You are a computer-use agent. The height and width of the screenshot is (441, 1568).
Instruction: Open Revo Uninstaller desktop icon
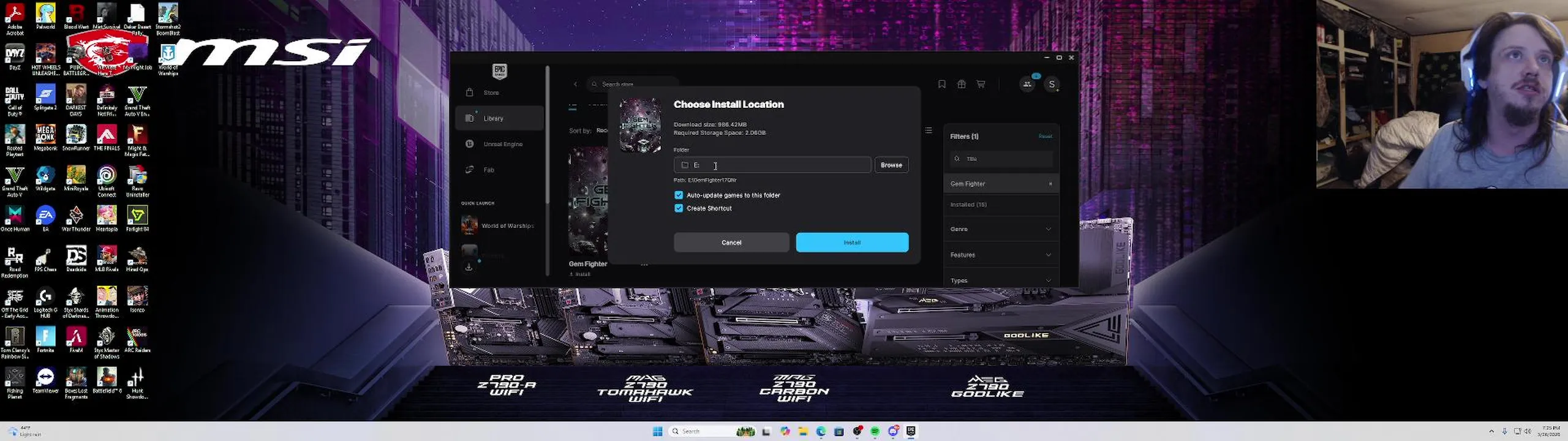pyautogui.click(x=137, y=181)
